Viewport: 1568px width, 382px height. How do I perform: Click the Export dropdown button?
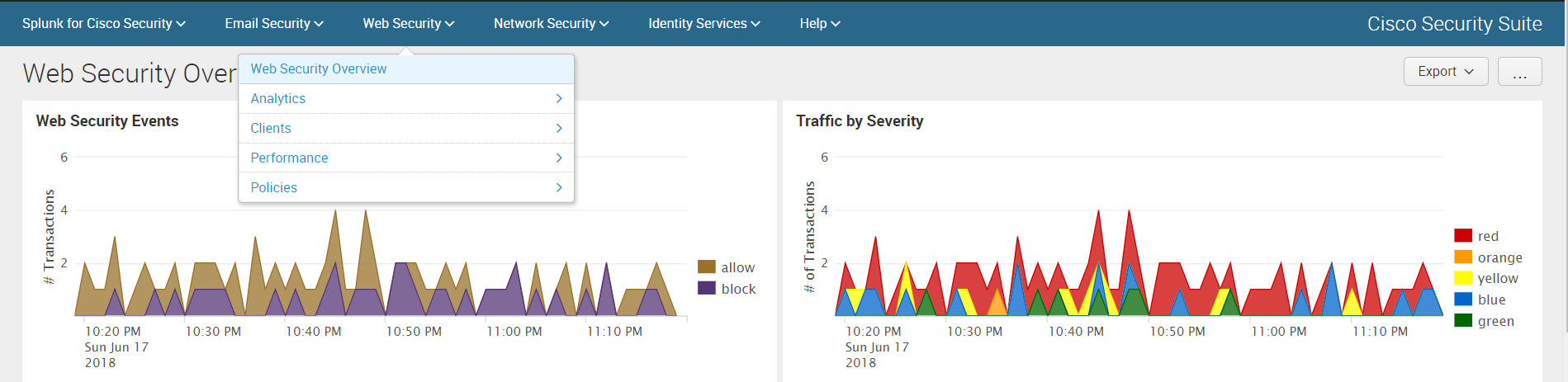pyautogui.click(x=1446, y=72)
